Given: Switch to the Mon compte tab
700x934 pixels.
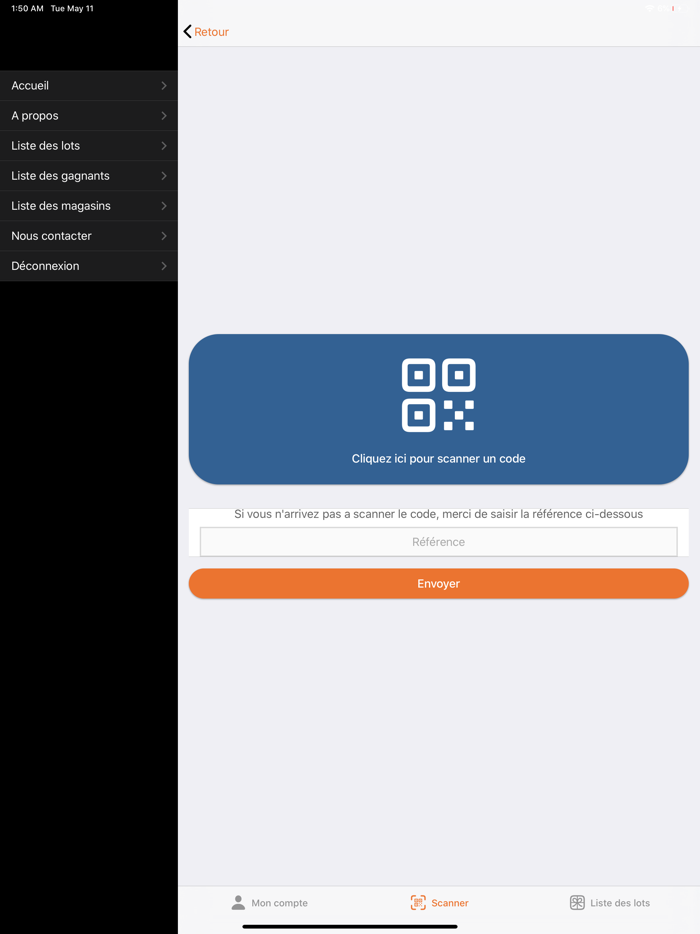Looking at the screenshot, I should (x=269, y=903).
